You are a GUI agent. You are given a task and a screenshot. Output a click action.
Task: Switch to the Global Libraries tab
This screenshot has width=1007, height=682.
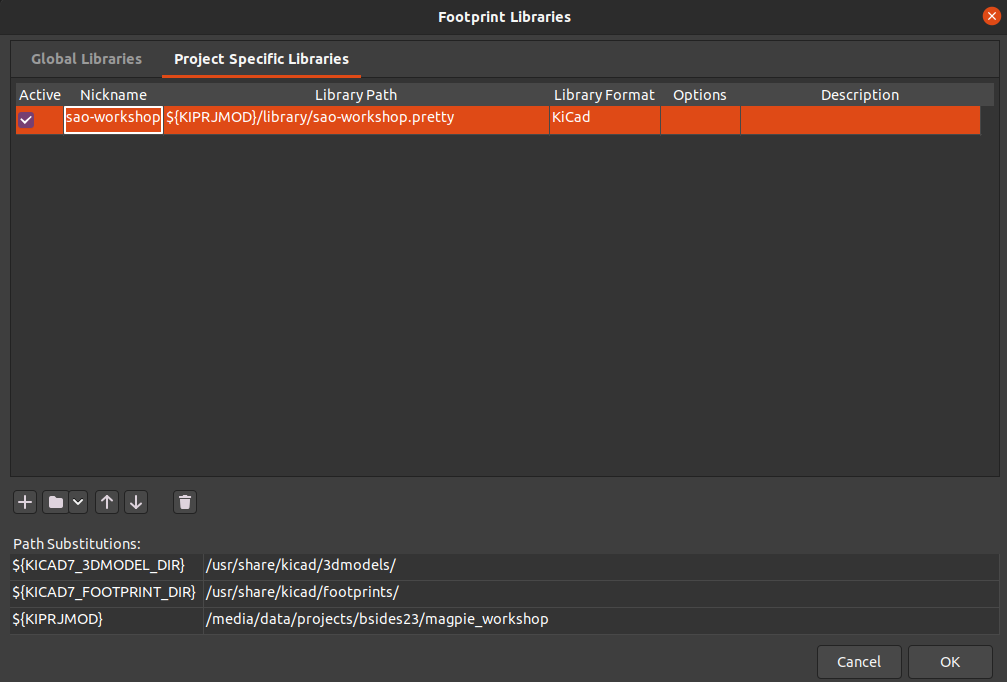point(86,59)
